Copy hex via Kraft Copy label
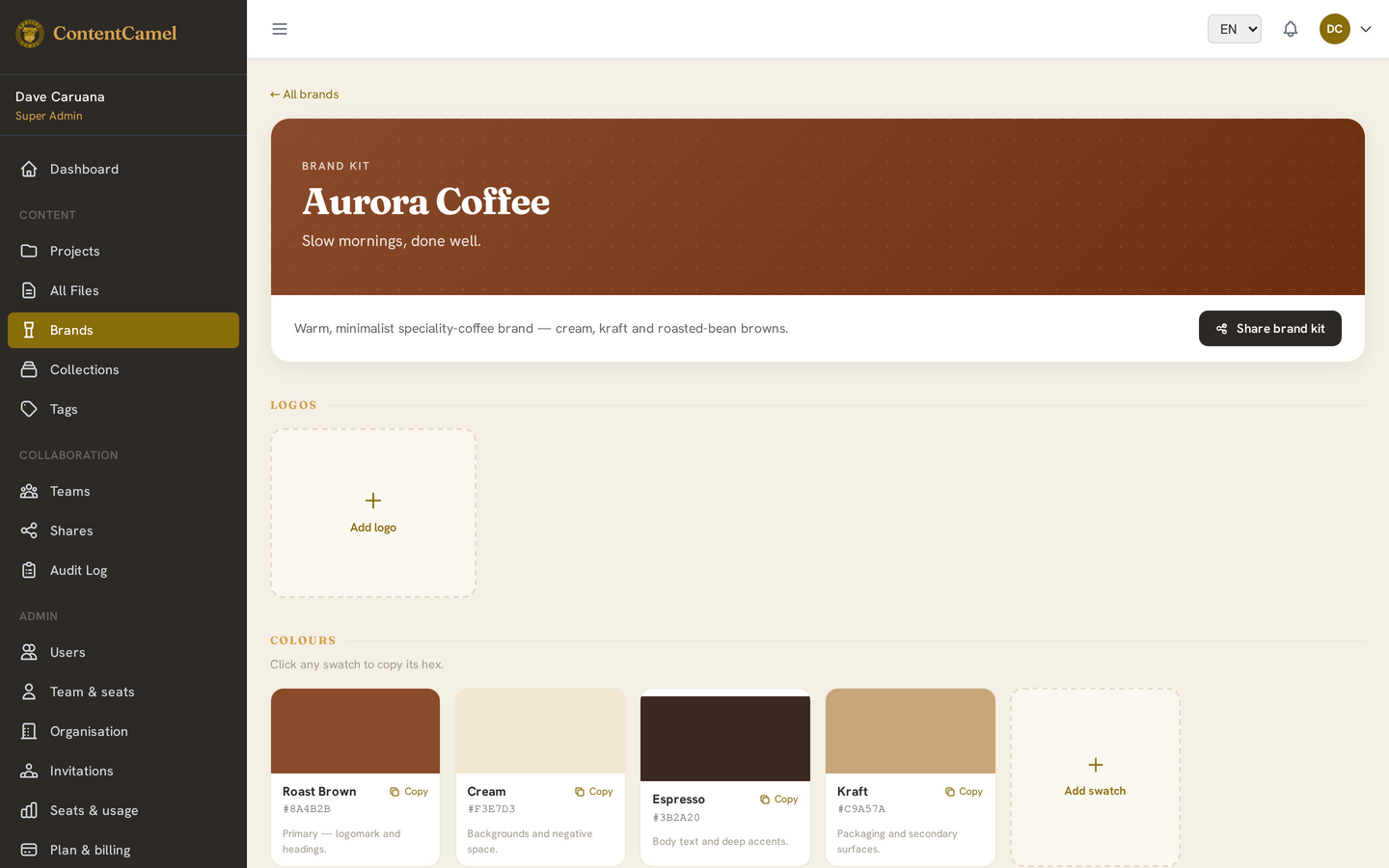1389x868 pixels. point(970,792)
